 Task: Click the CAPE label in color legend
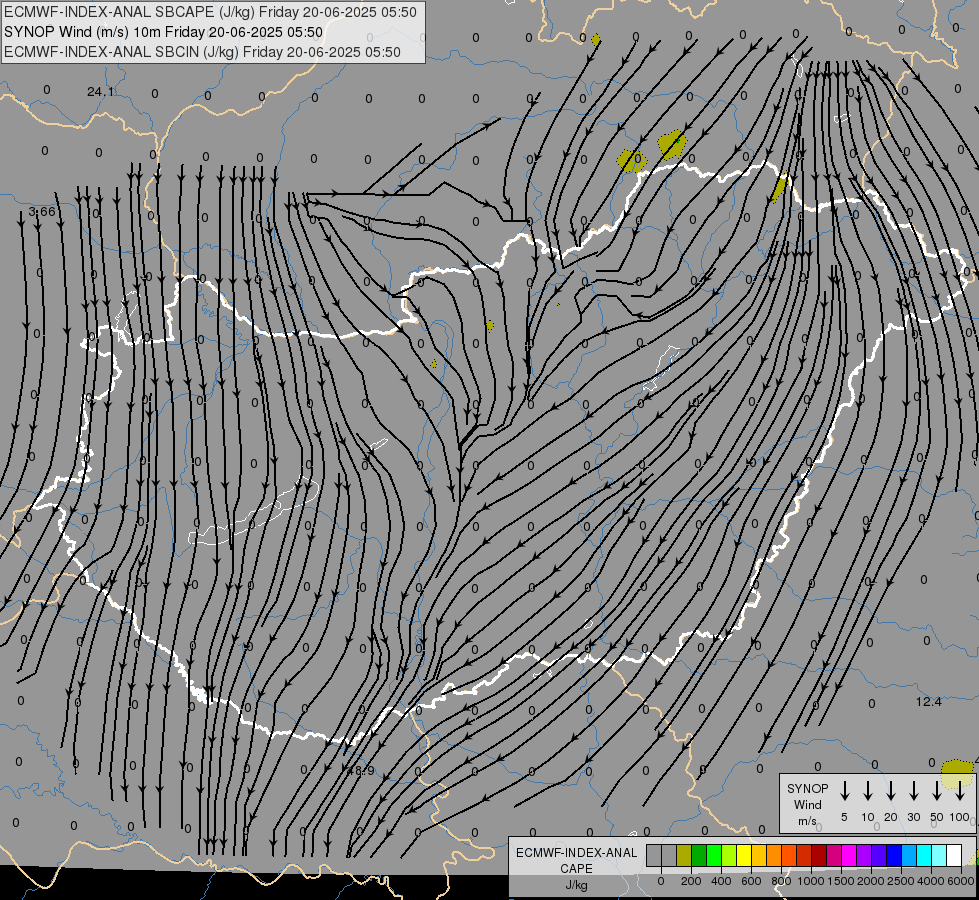click(x=576, y=869)
